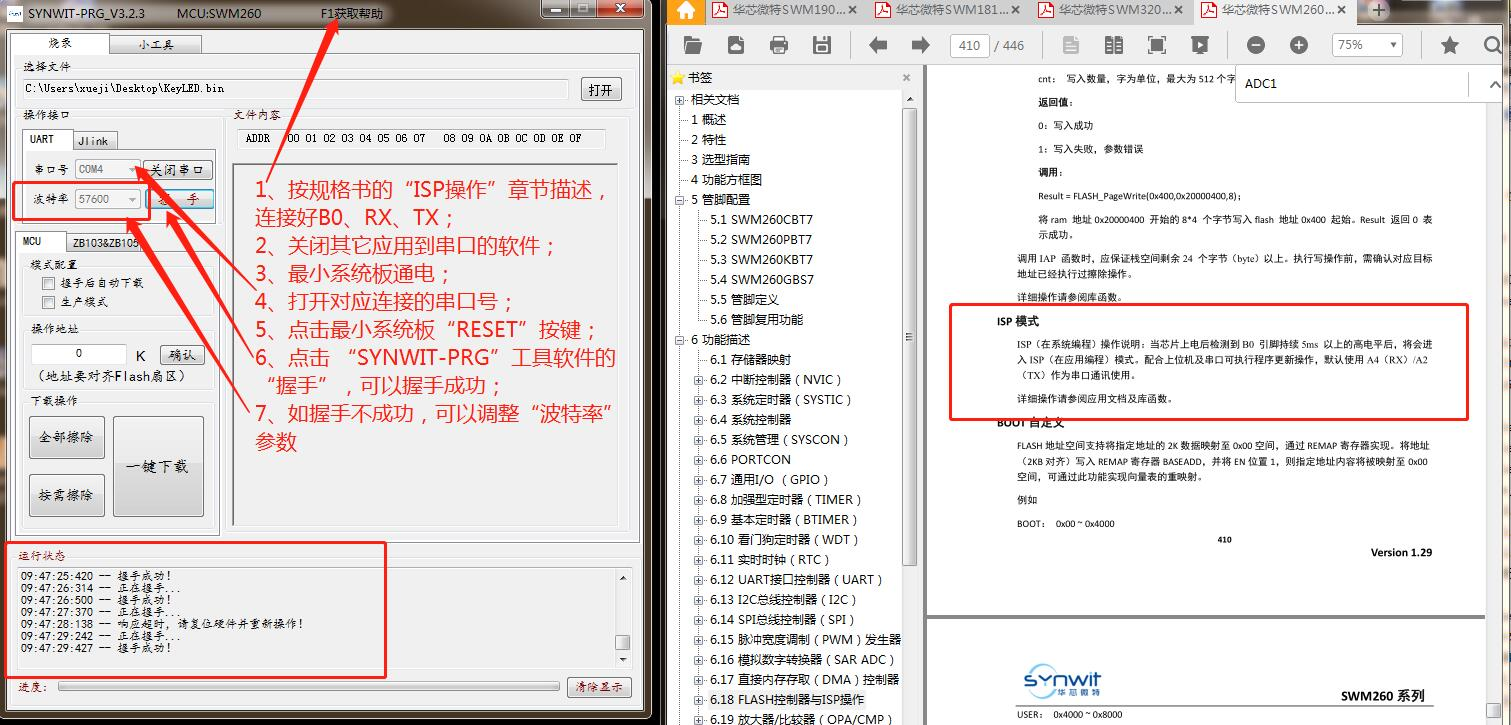Viewport: 1511px width, 725px height.
Task: Click the 进度 progress bar
Action: [x=309, y=687]
